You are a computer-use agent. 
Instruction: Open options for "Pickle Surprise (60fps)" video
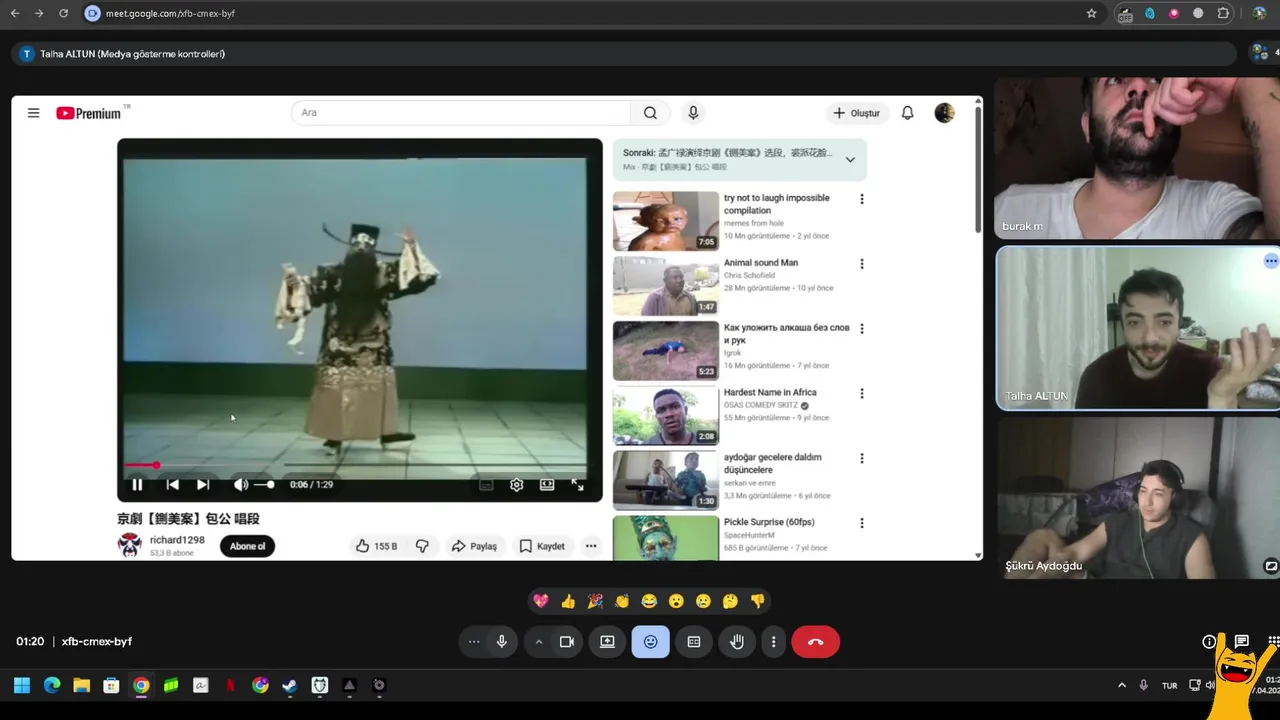(x=861, y=523)
